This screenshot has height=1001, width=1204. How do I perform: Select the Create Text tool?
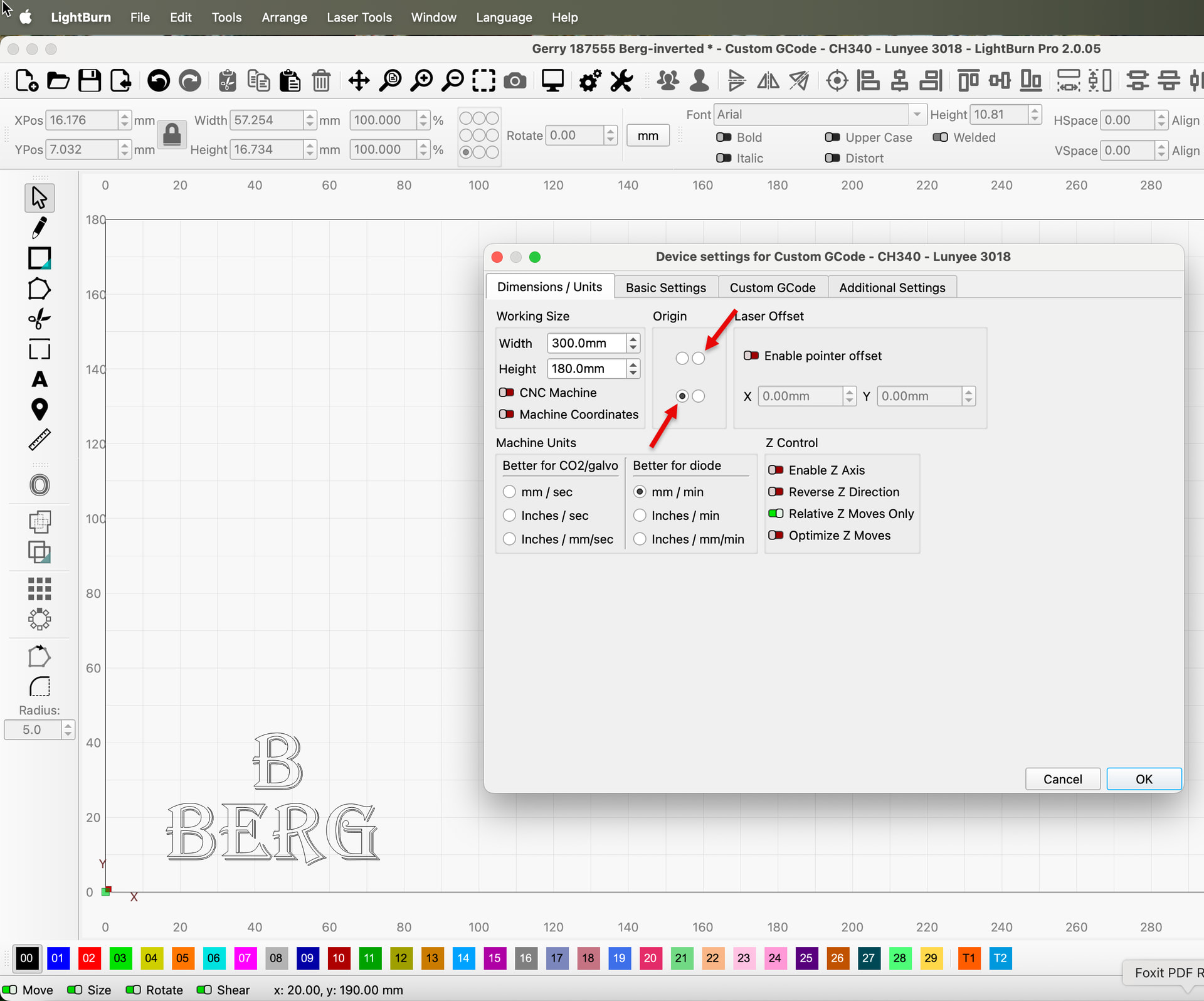click(39, 379)
